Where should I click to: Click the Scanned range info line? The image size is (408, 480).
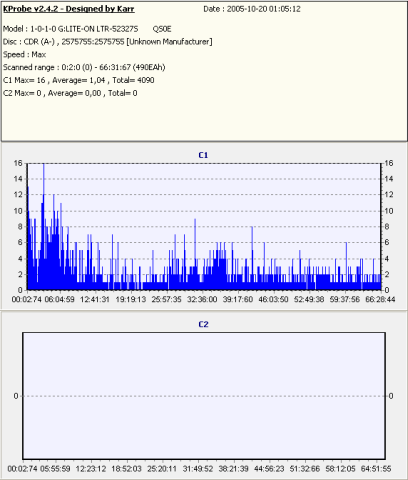[x=84, y=67]
